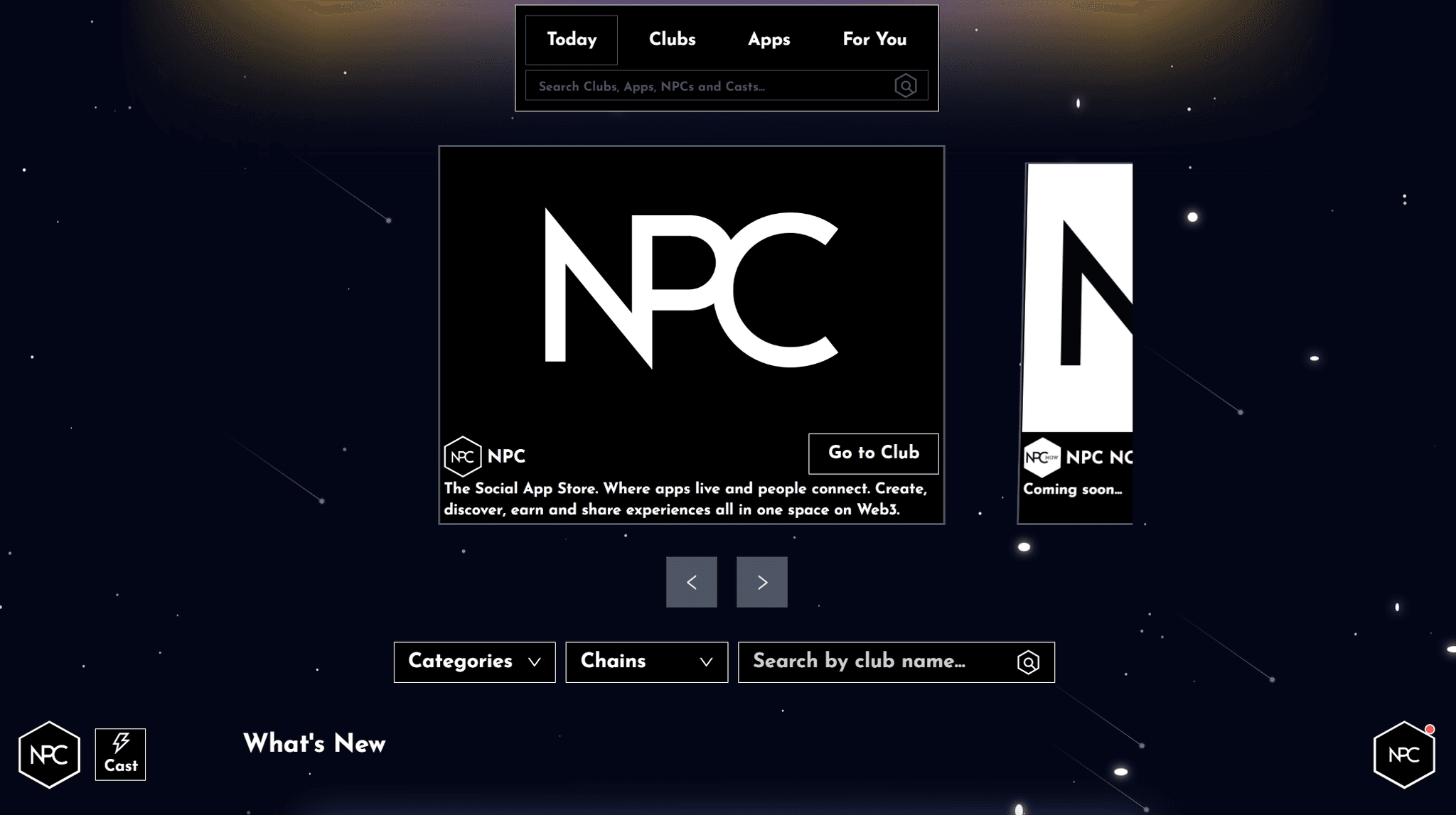Image resolution: width=1456 pixels, height=815 pixels.
Task: Click search icon in club name field
Action: tap(1028, 662)
